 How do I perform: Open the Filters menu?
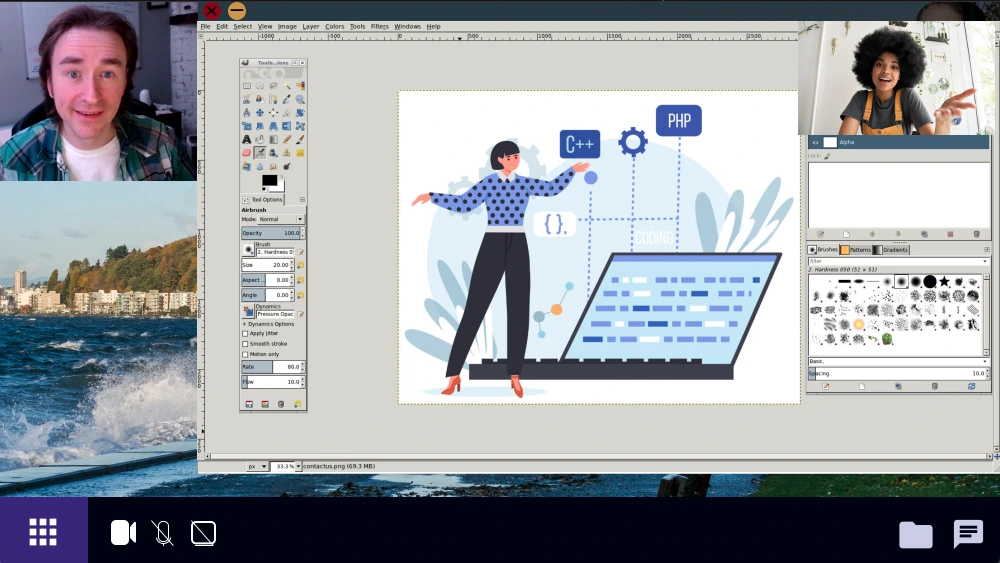(379, 26)
